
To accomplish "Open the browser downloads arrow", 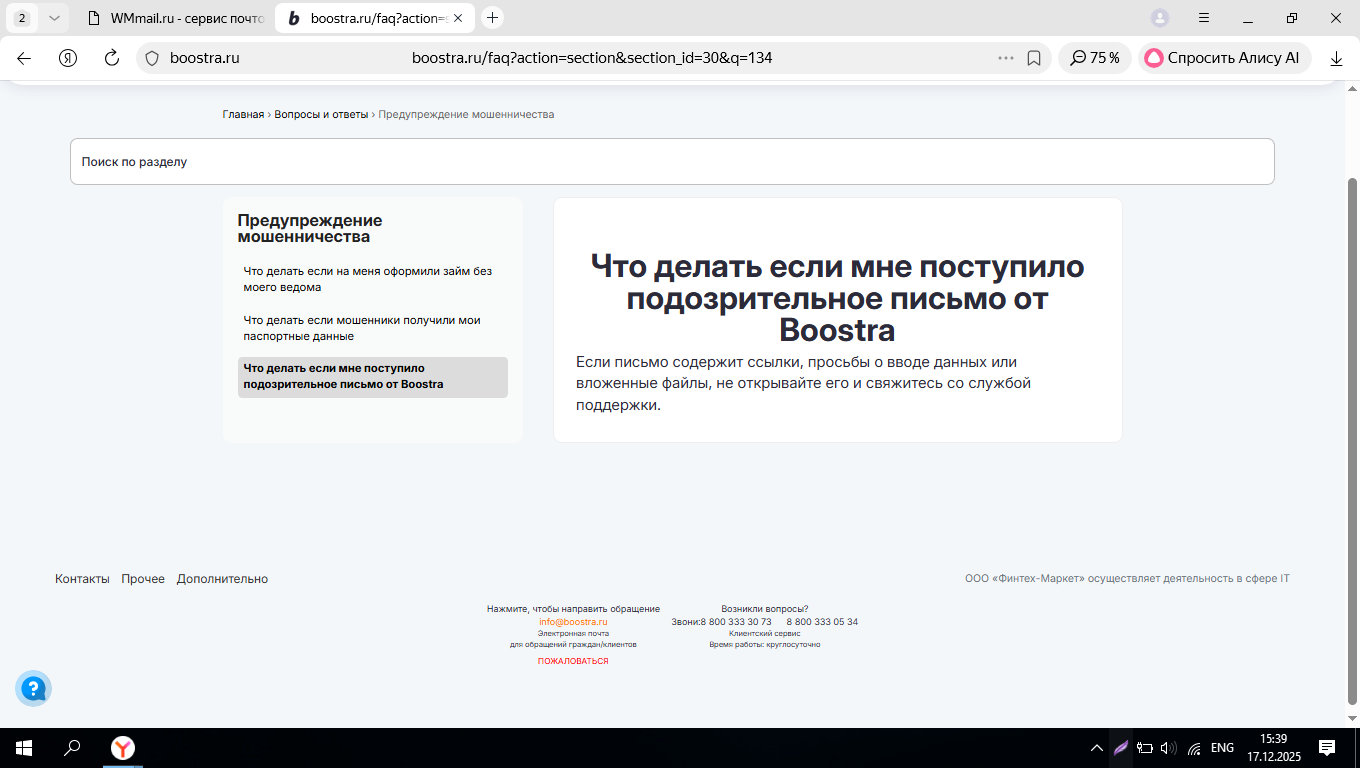I will pyautogui.click(x=1336, y=58).
